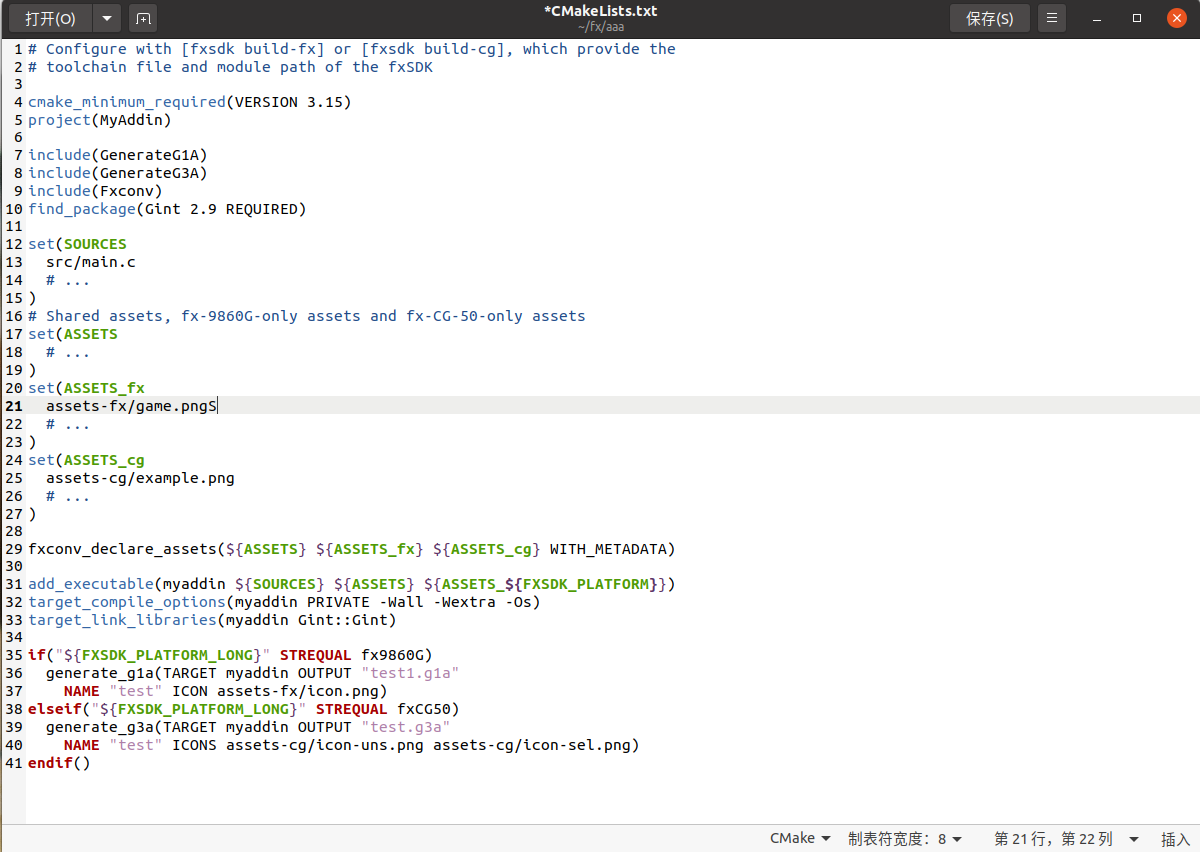The width and height of the screenshot is (1200, 852).
Task: Click on fxconv_declare_assets line
Action: (352, 549)
